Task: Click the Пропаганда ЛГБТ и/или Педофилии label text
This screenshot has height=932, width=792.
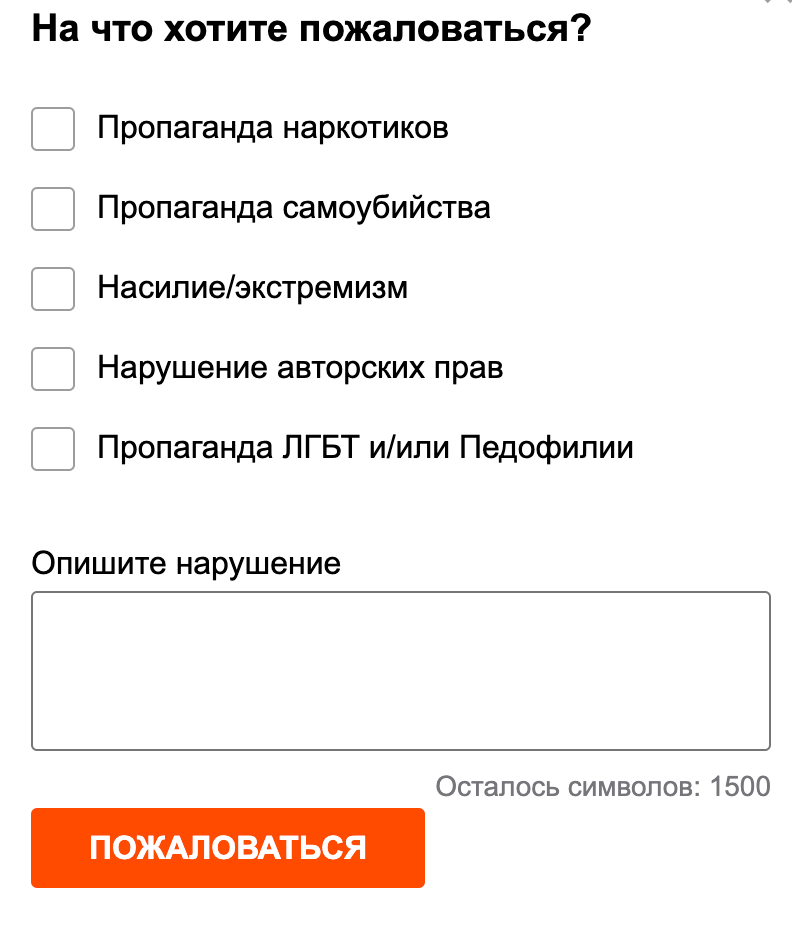Action: click(x=365, y=449)
